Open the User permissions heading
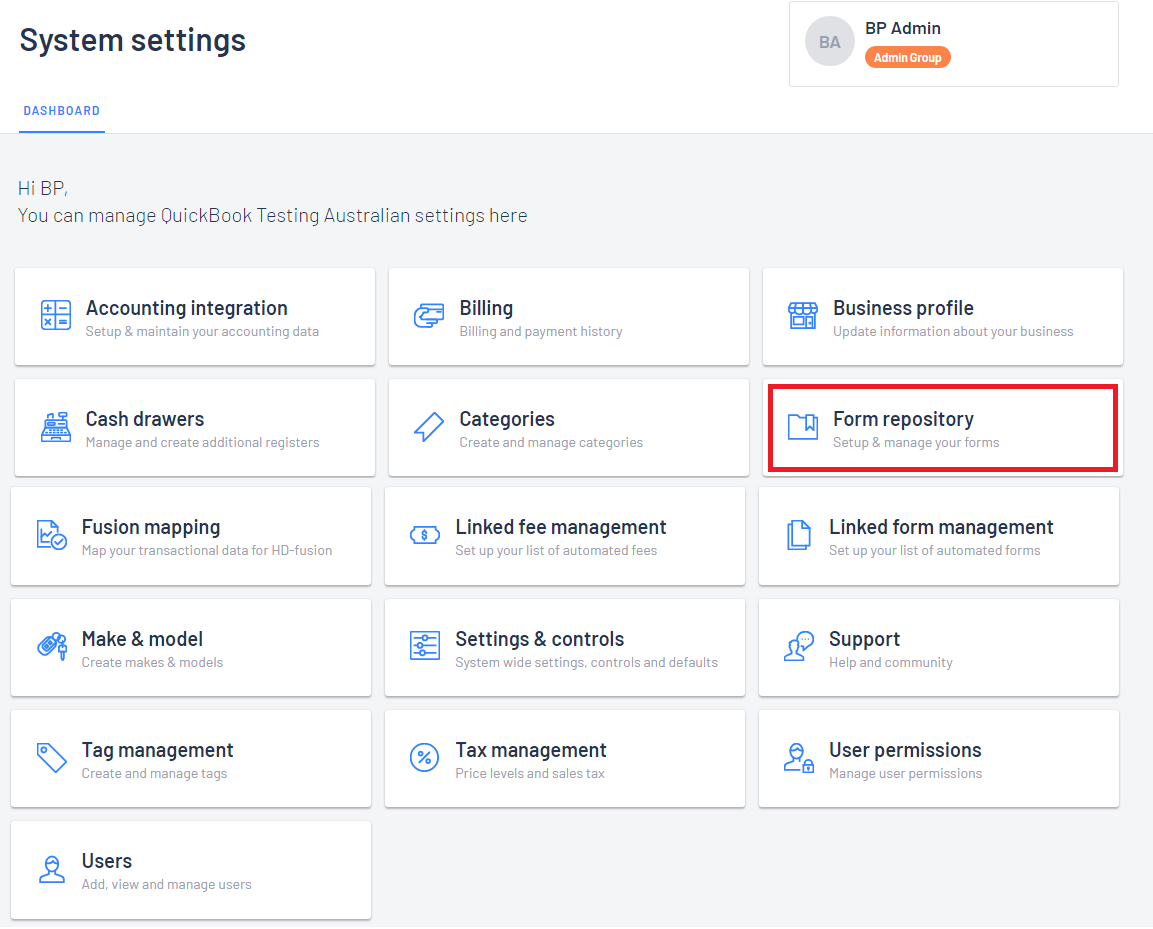 click(905, 750)
